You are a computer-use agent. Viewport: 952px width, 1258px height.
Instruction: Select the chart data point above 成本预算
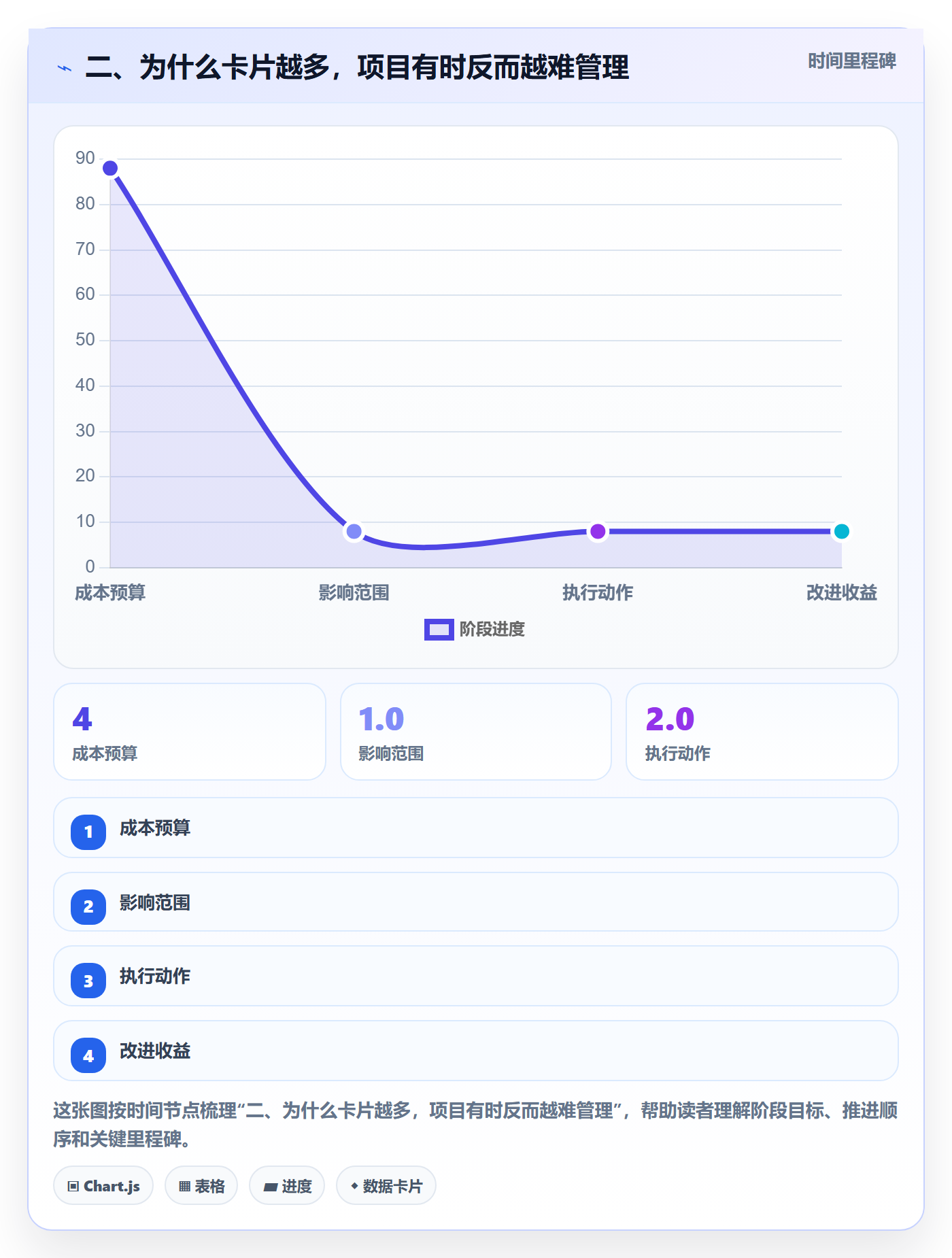point(110,168)
